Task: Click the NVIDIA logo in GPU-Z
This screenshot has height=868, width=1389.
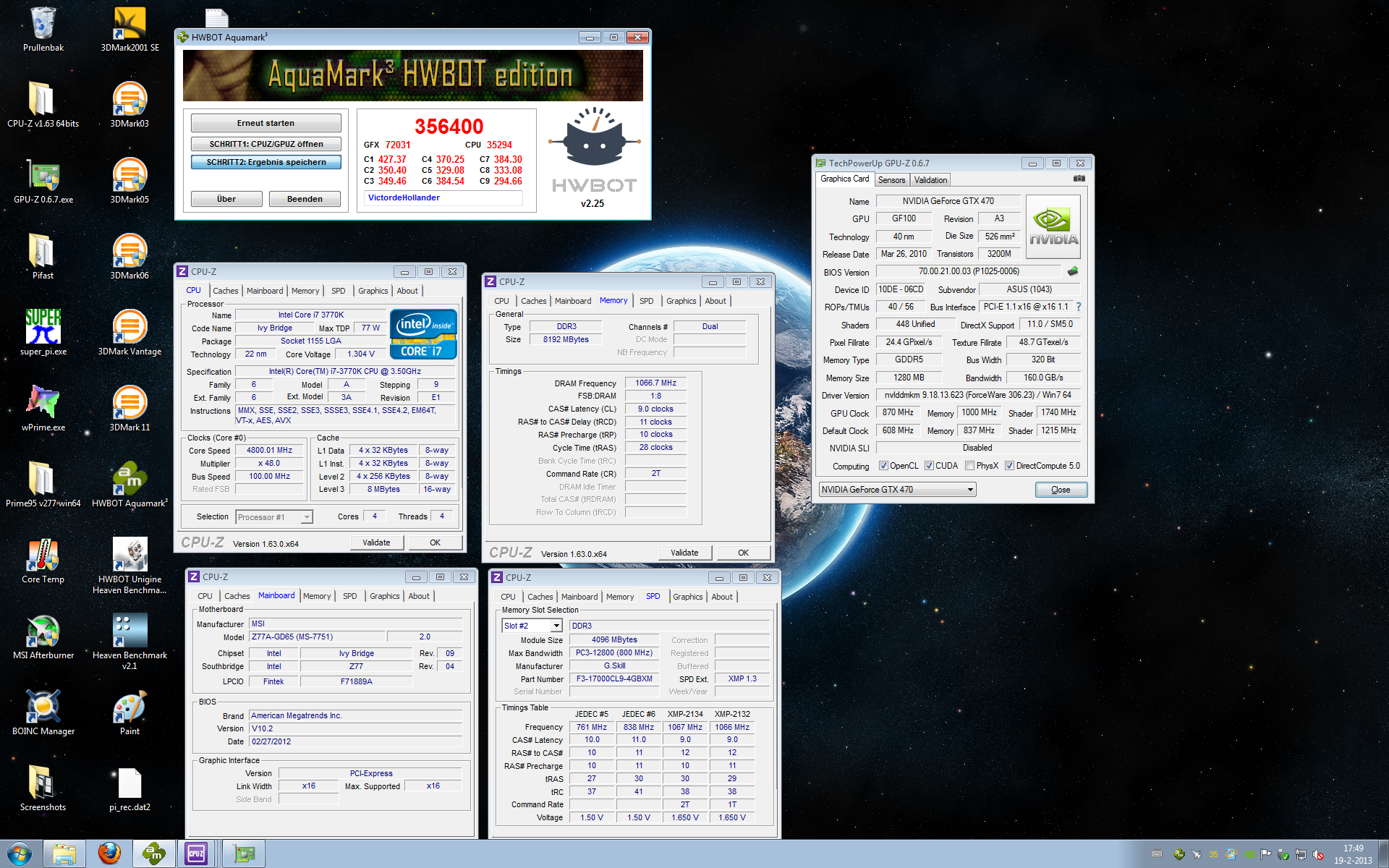Action: 1053,226
